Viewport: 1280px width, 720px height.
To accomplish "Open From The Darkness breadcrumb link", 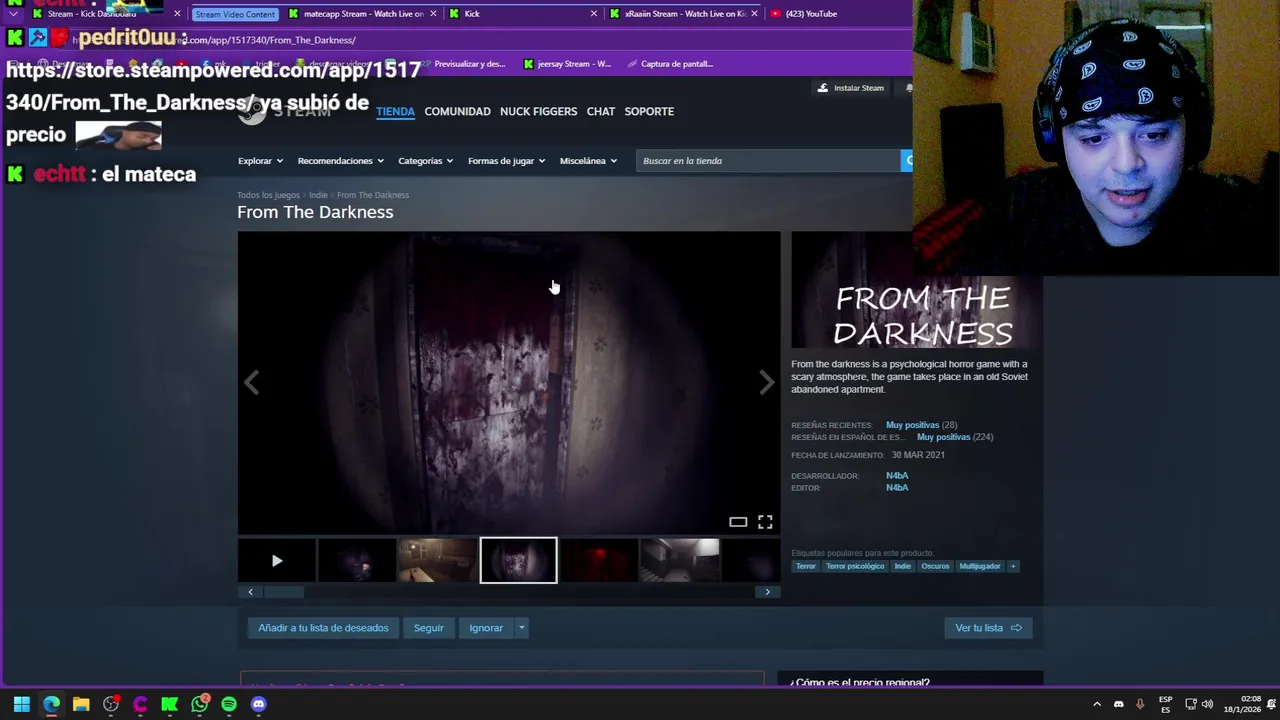I will coord(373,195).
